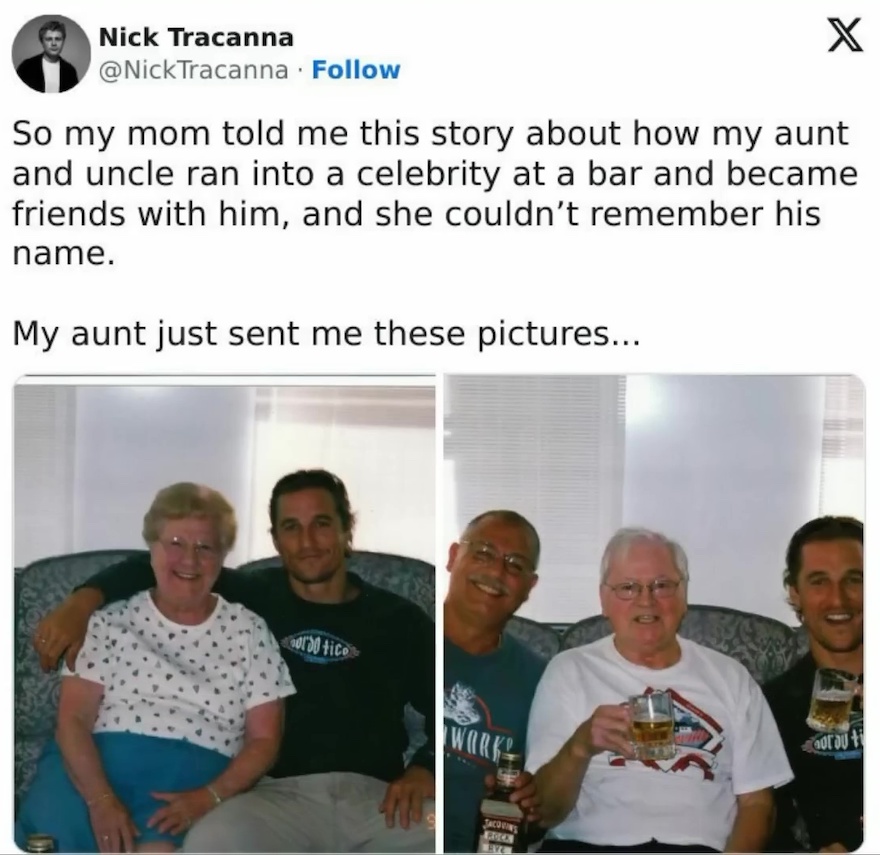The image size is (880, 855).
Task: Click the 'My aunt just sent me' line
Action: pyautogui.click(x=326, y=333)
